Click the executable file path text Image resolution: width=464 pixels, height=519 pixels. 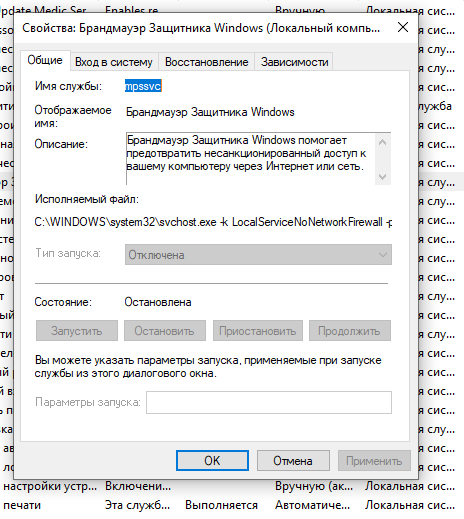pyautogui.click(x=213, y=222)
